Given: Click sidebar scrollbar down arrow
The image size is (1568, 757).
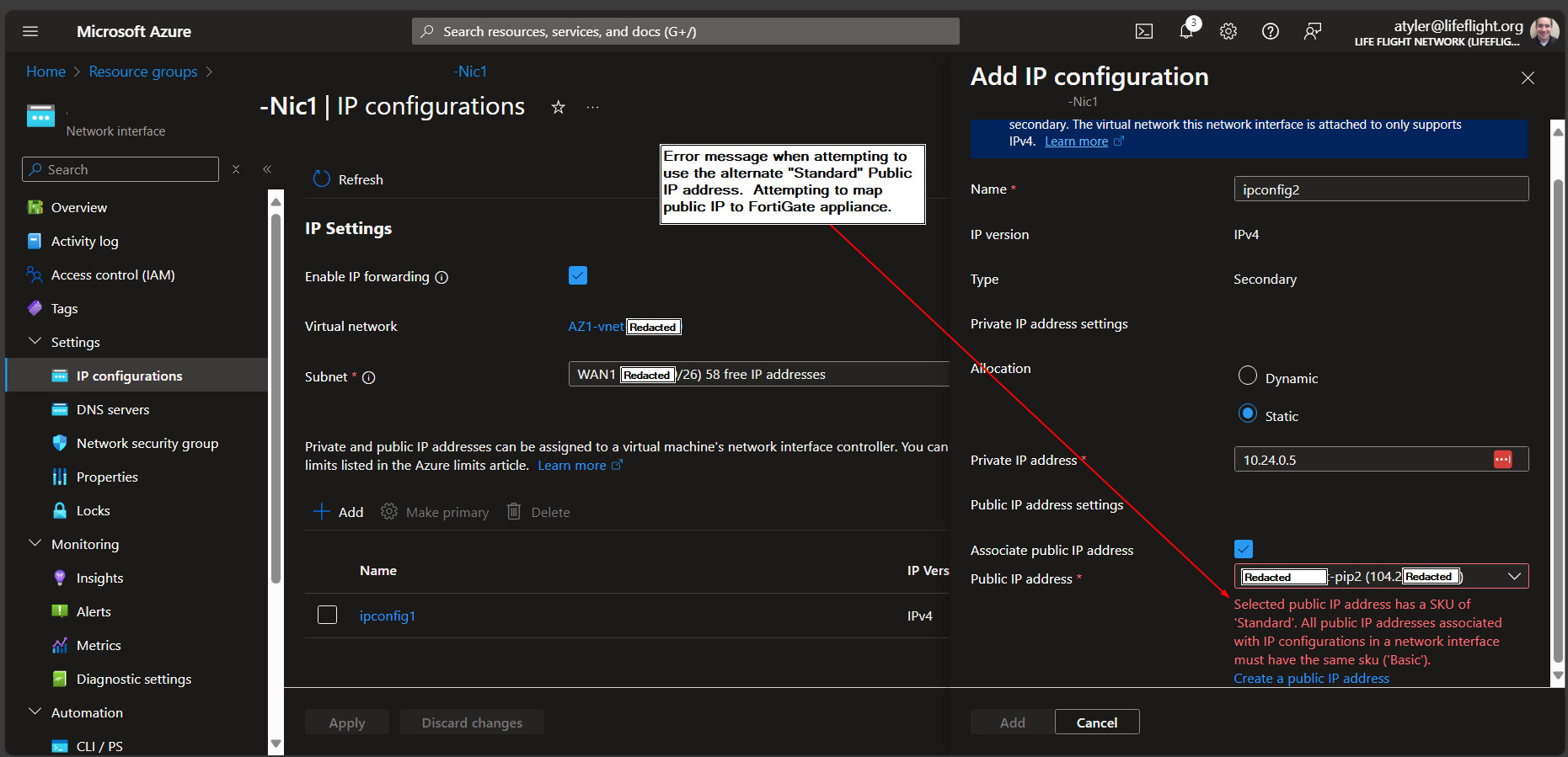Looking at the screenshot, I should pos(276,744).
